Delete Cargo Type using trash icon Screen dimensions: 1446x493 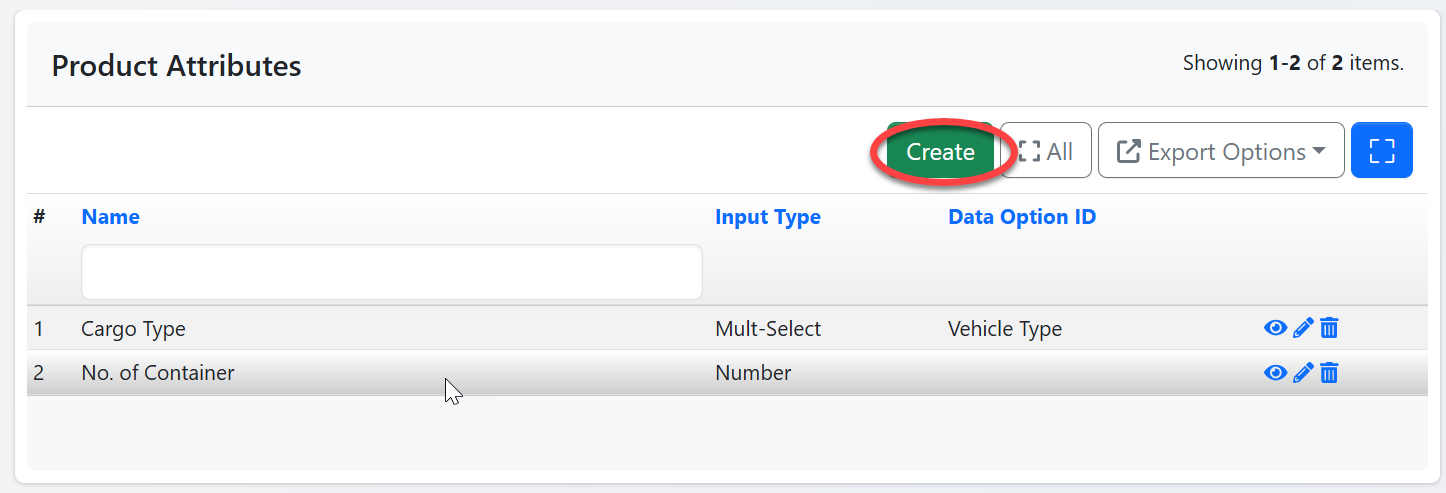pos(1329,328)
